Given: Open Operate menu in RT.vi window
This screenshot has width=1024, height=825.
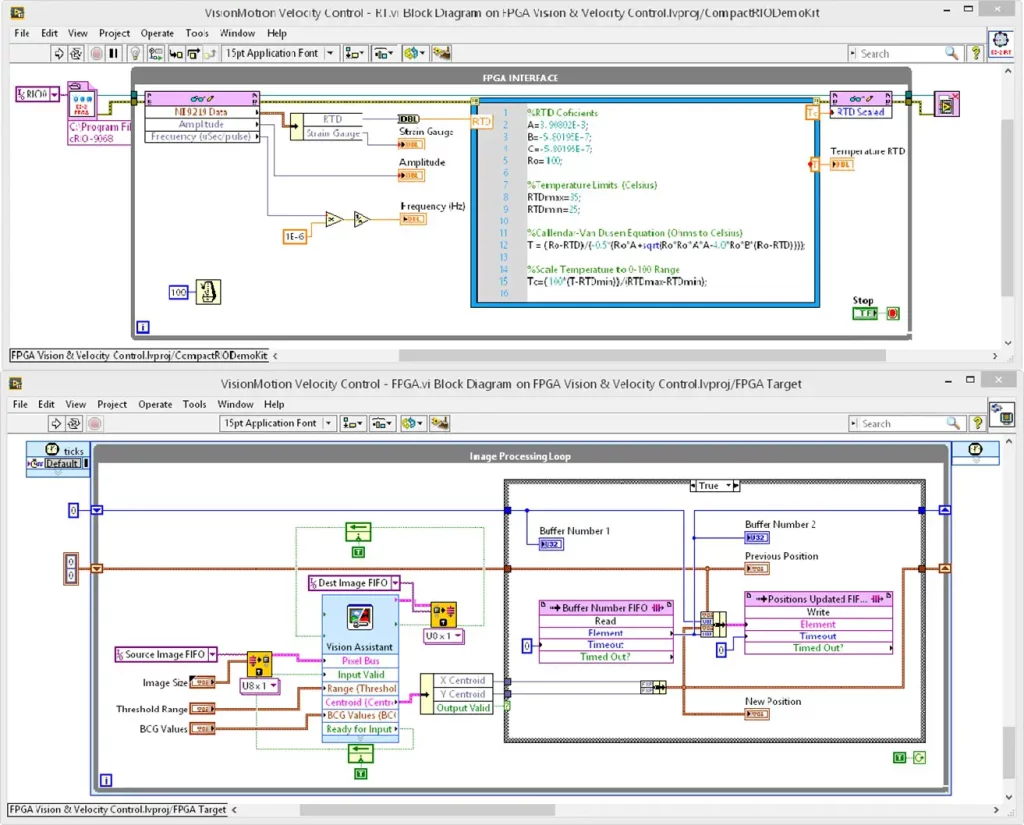Looking at the screenshot, I should tap(157, 33).
